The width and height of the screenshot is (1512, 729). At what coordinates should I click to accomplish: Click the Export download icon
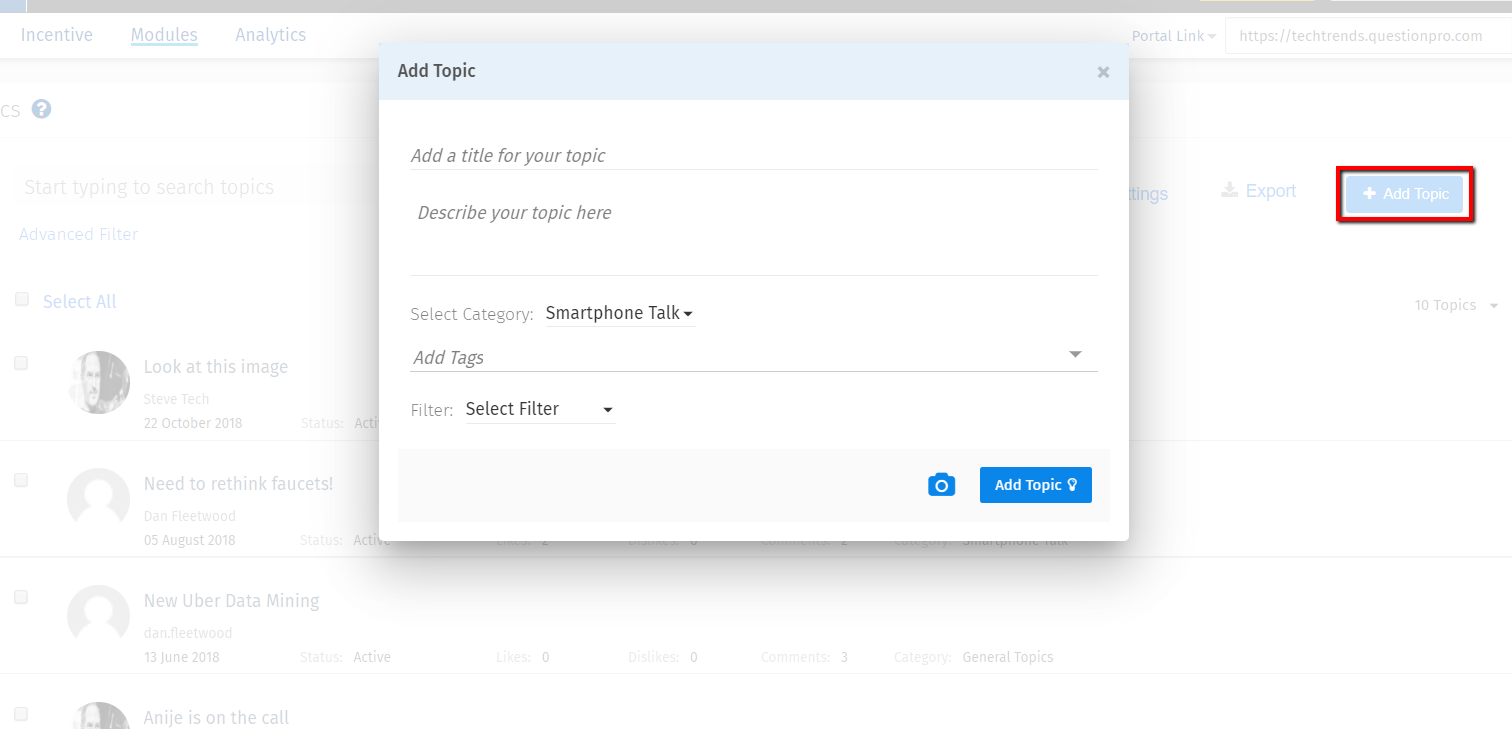[1229, 190]
